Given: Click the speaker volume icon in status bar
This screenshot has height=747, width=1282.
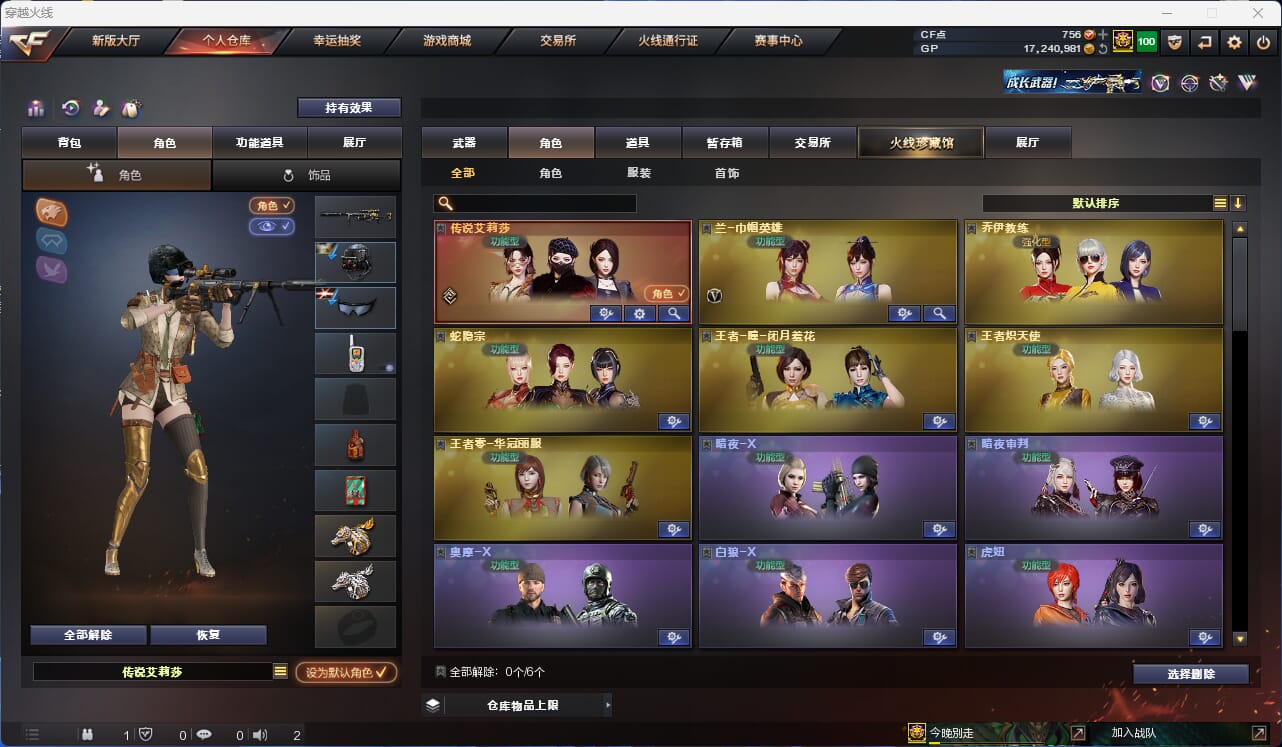Looking at the screenshot, I should tap(260, 735).
